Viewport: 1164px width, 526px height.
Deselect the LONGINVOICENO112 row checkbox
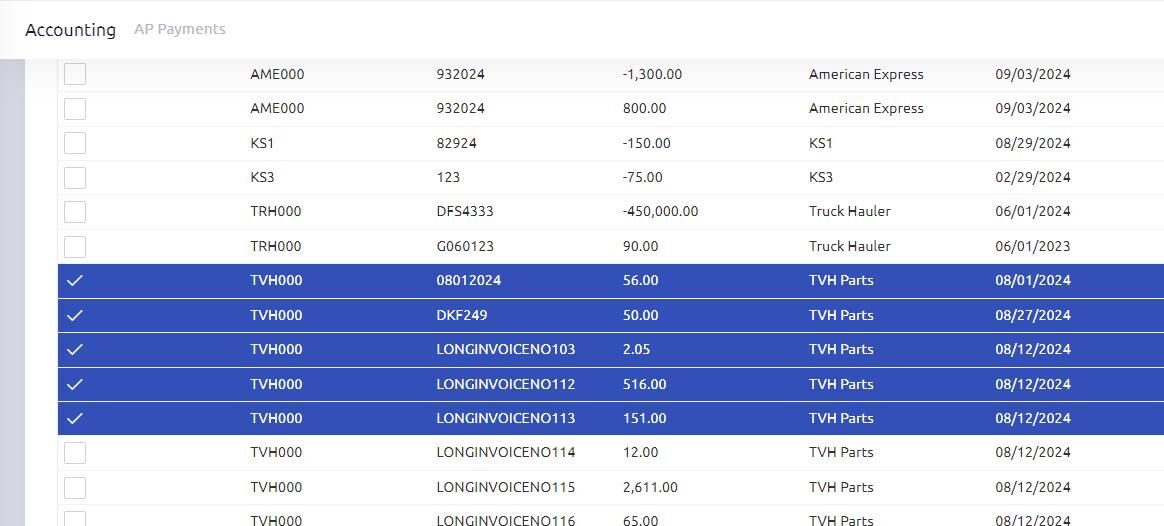[x=75, y=384]
